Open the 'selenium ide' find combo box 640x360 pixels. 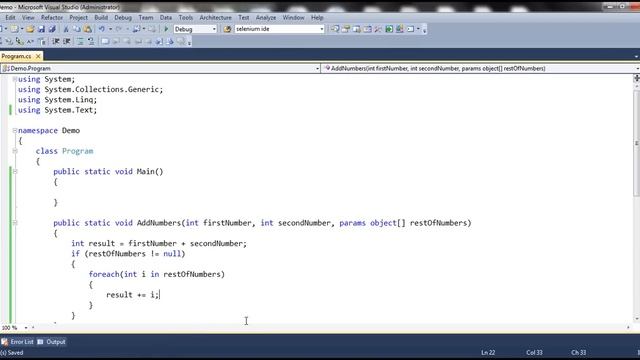coord(280,29)
